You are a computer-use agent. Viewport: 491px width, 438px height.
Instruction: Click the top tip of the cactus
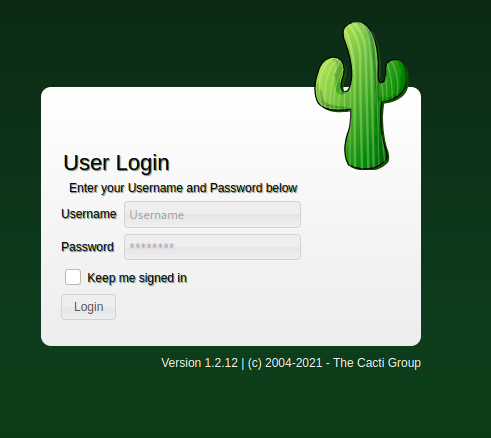[x=358, y=28]
